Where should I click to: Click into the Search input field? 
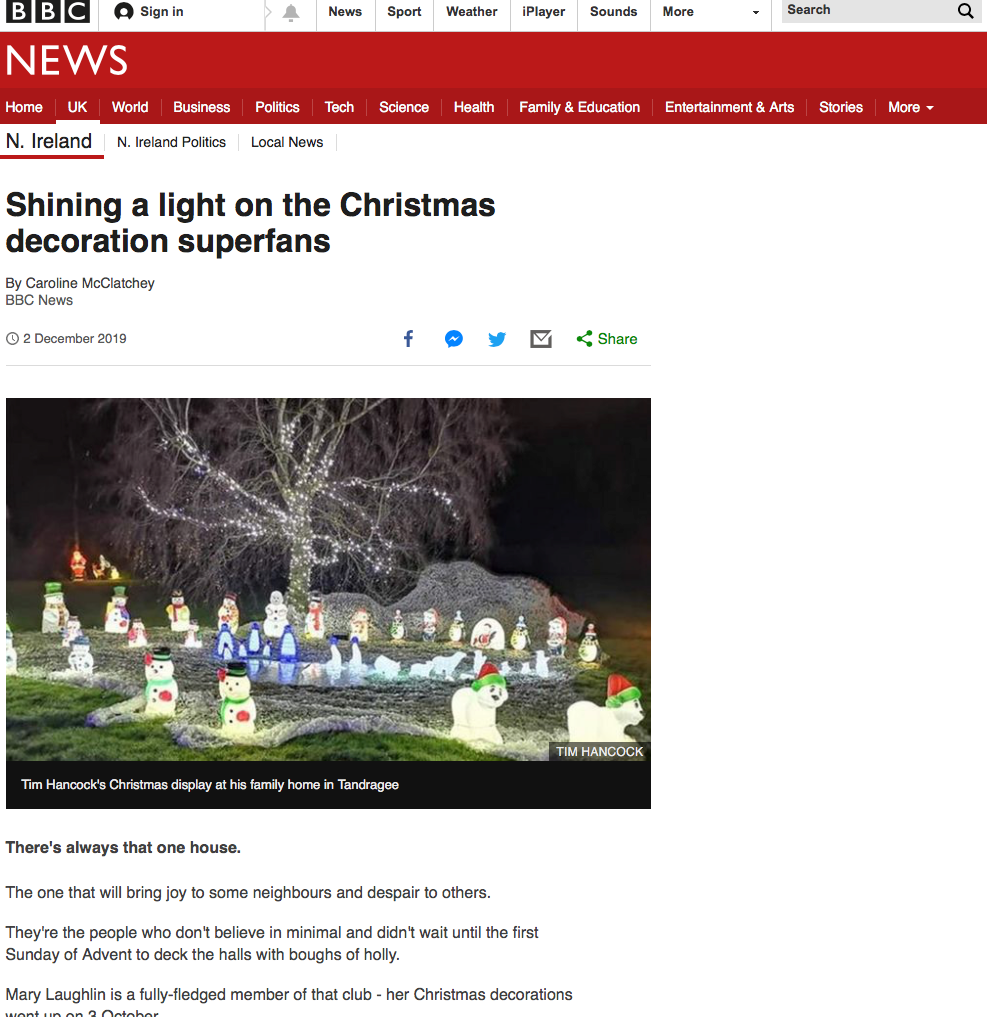click(x=868, y=11)
